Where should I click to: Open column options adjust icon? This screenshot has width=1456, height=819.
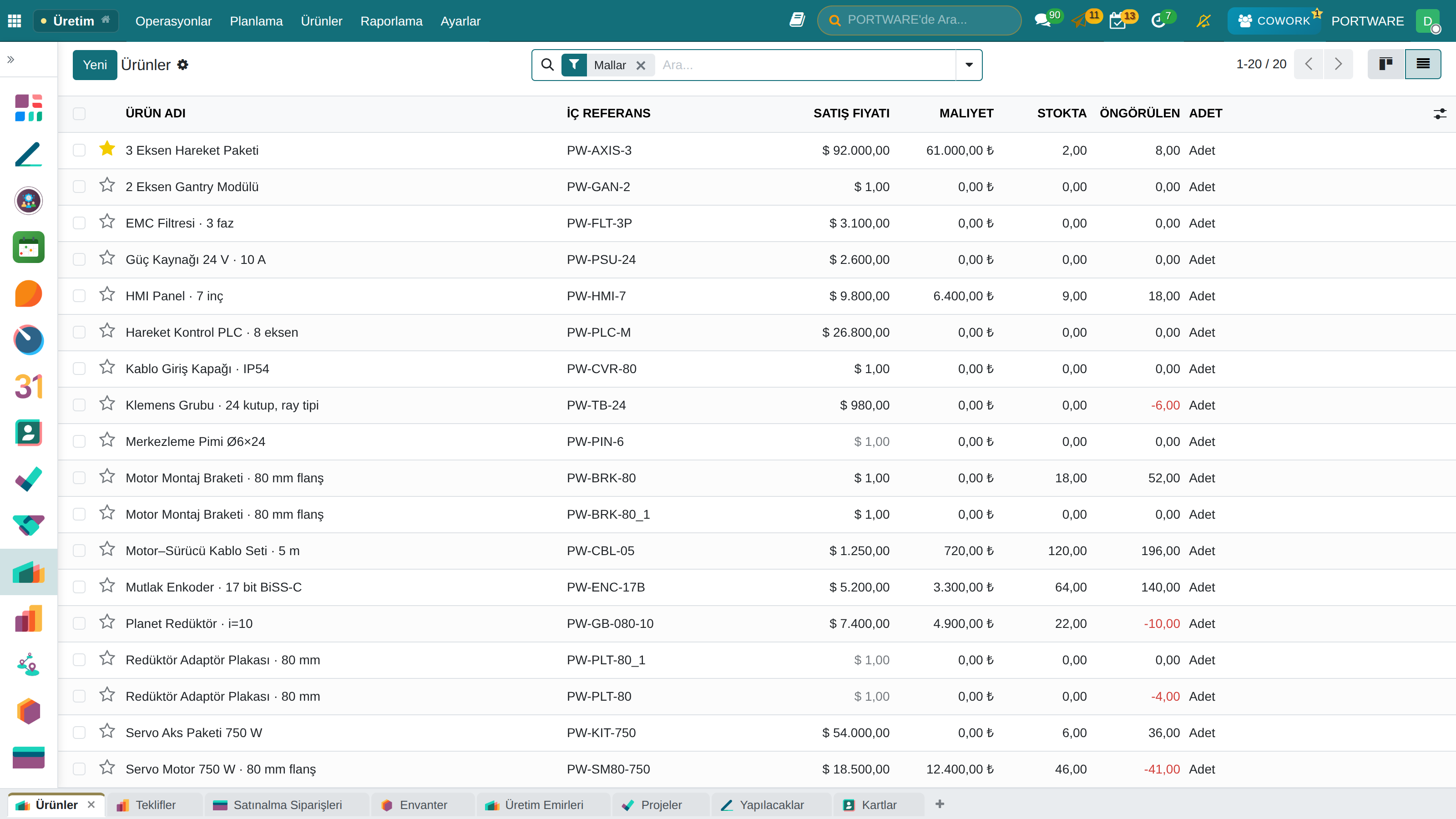pyautogui.click(x=1440, y=114)
